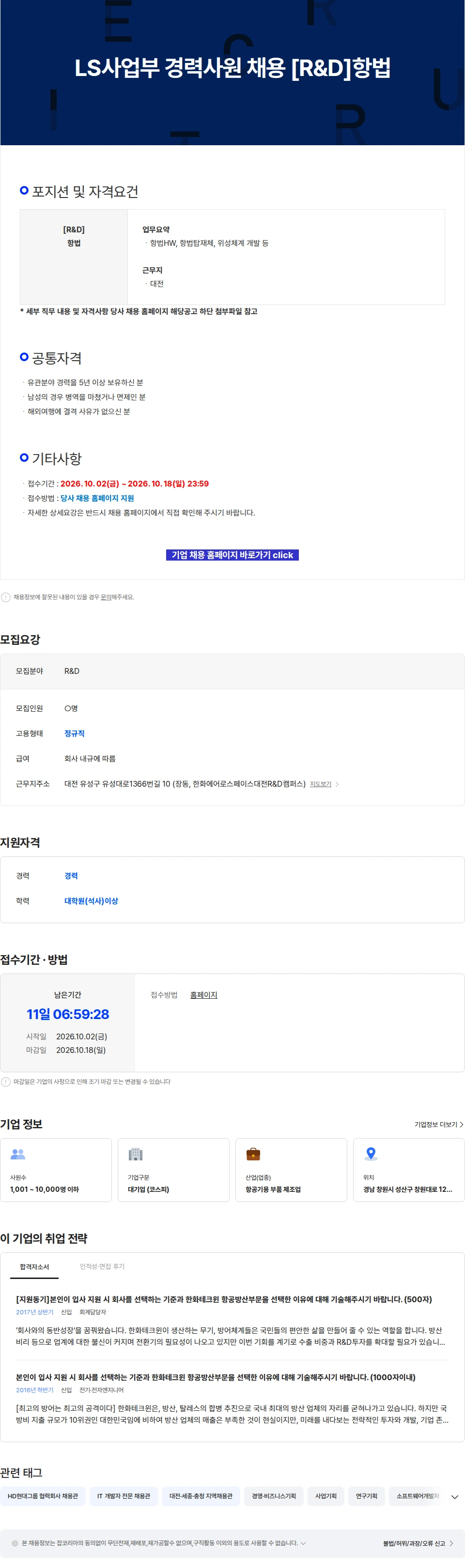Click the info icon beside 마감일 notice
The width and height of the screenshot is (465, 1568).
tap(6, 1081)
